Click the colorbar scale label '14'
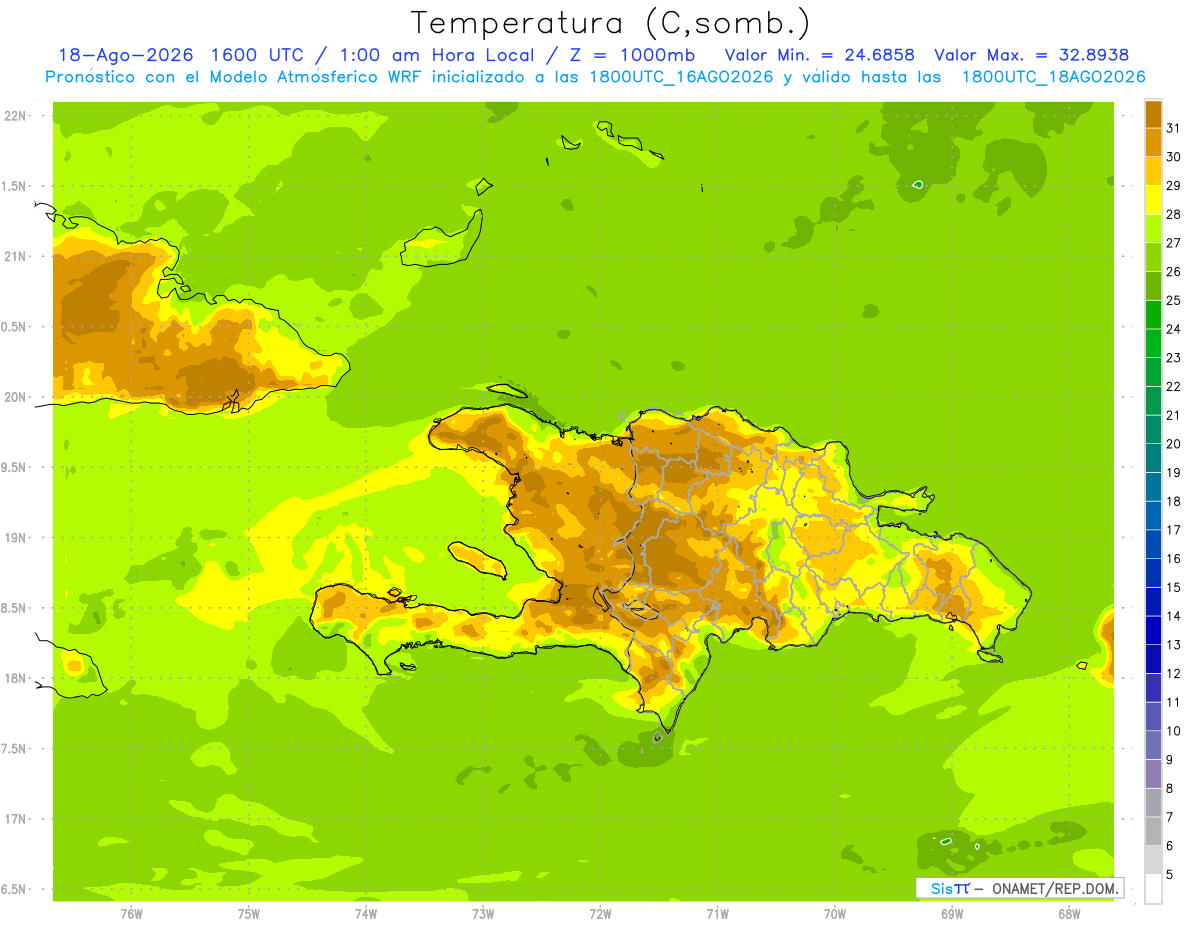The height and width of the screenshot is (927, 1200). tap(1174, 616)
